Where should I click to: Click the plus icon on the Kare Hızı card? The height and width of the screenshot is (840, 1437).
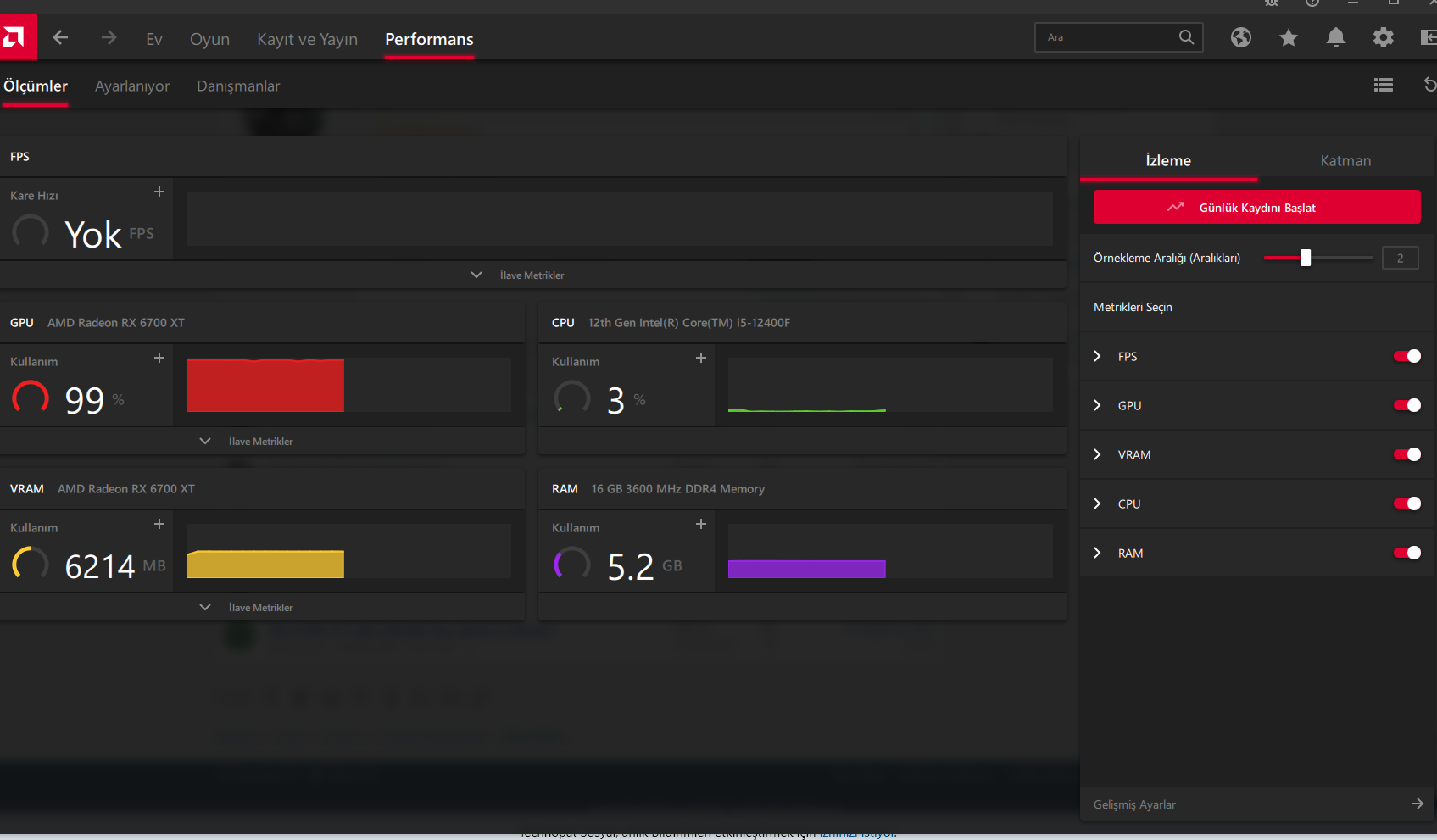pyautogui.click(x=159, y=192)
